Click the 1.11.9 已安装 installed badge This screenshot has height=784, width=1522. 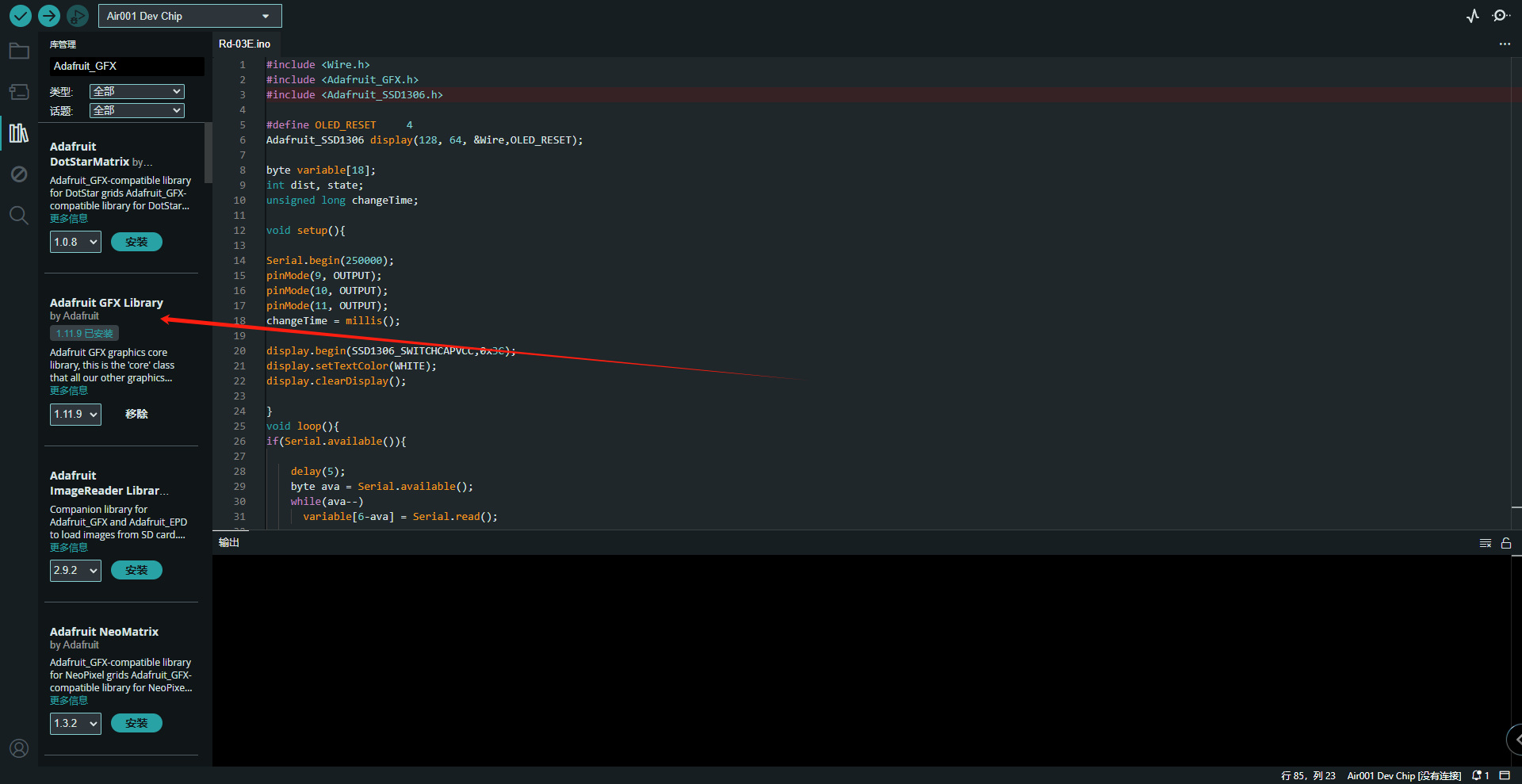tap(84, 334)
